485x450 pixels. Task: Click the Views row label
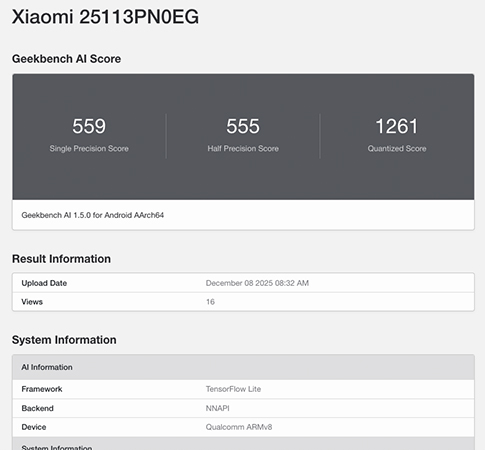pyautogui.click(x=32, y=302)
